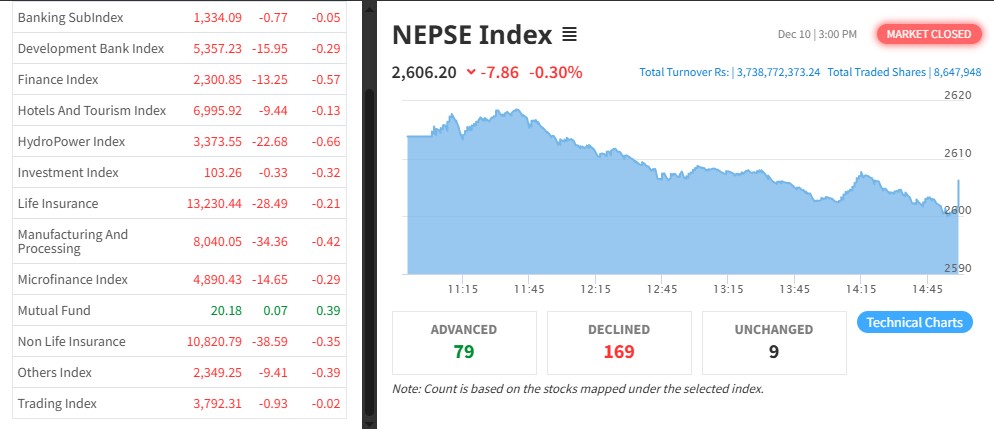The height and width of the screenshot is (429, 994).
Task: Select Manufacturing And Processing index
Action: point(73,241)
